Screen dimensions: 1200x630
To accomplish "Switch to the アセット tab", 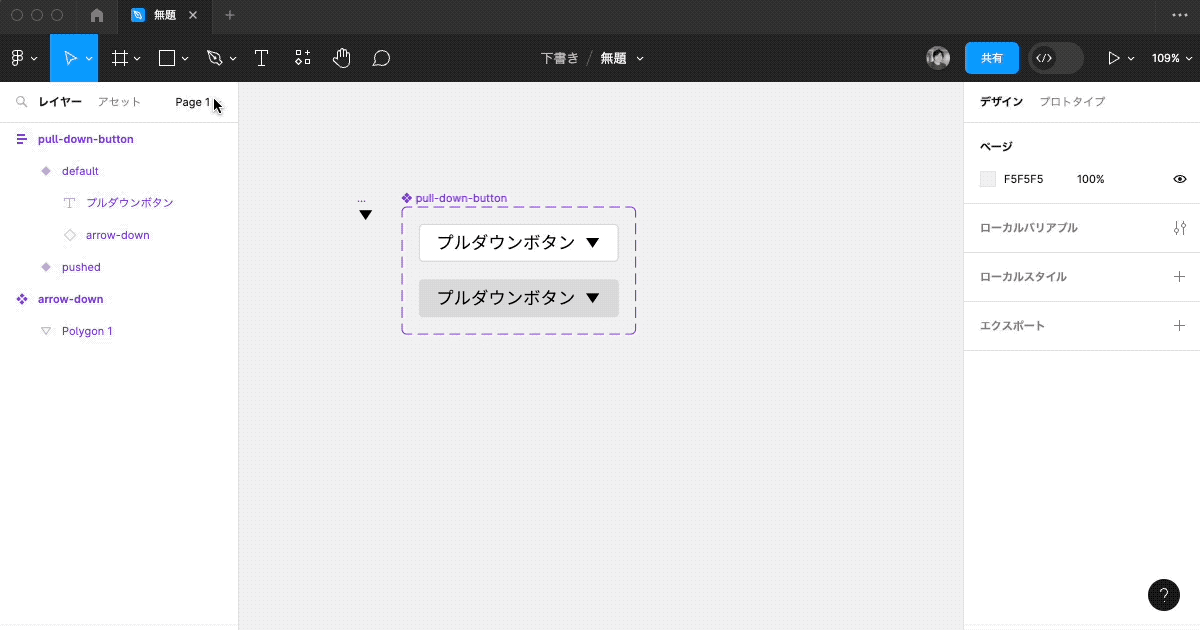I will coord(118,101).
